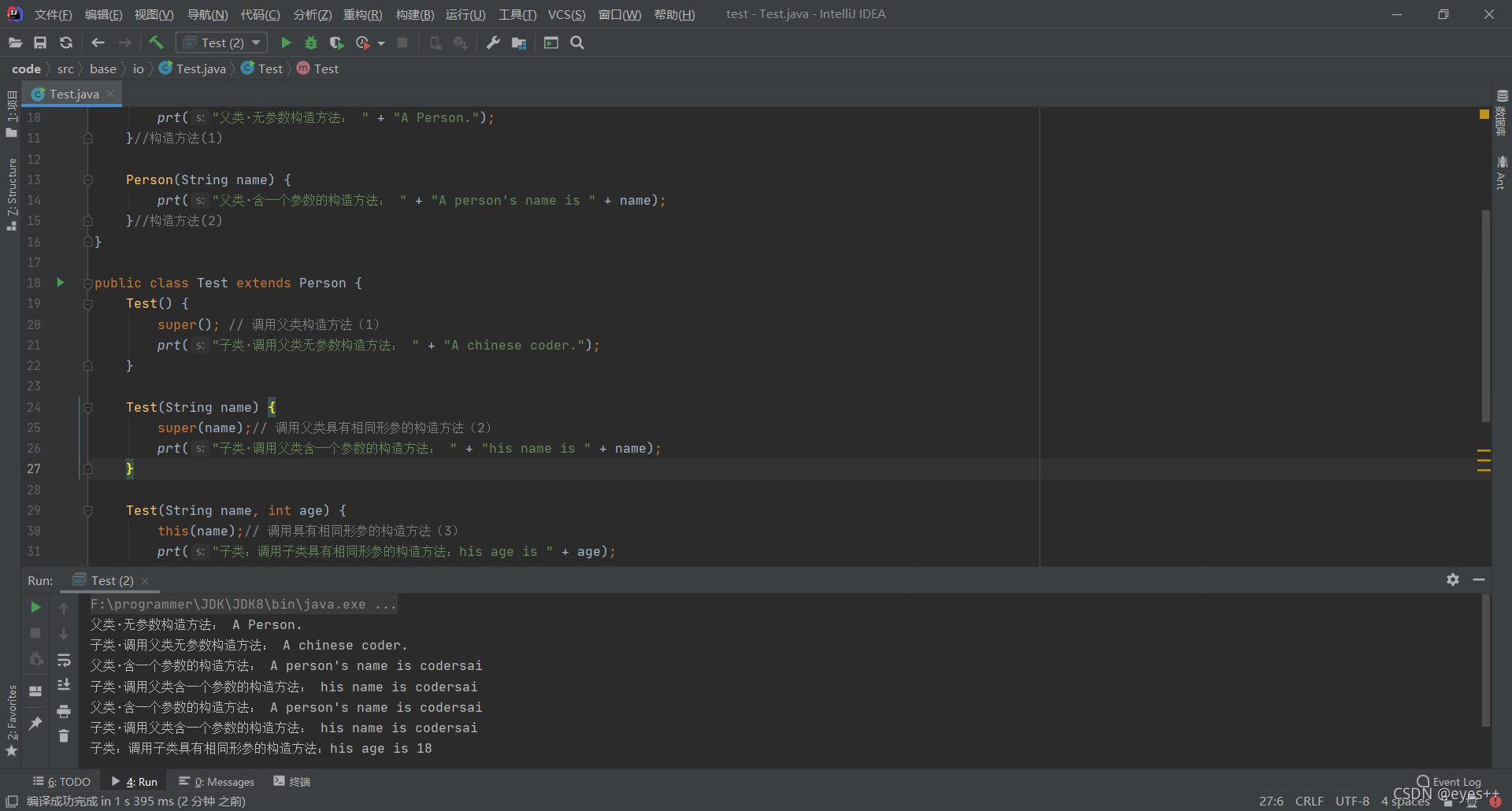Close the Test.java editor tab

[110, 94]
